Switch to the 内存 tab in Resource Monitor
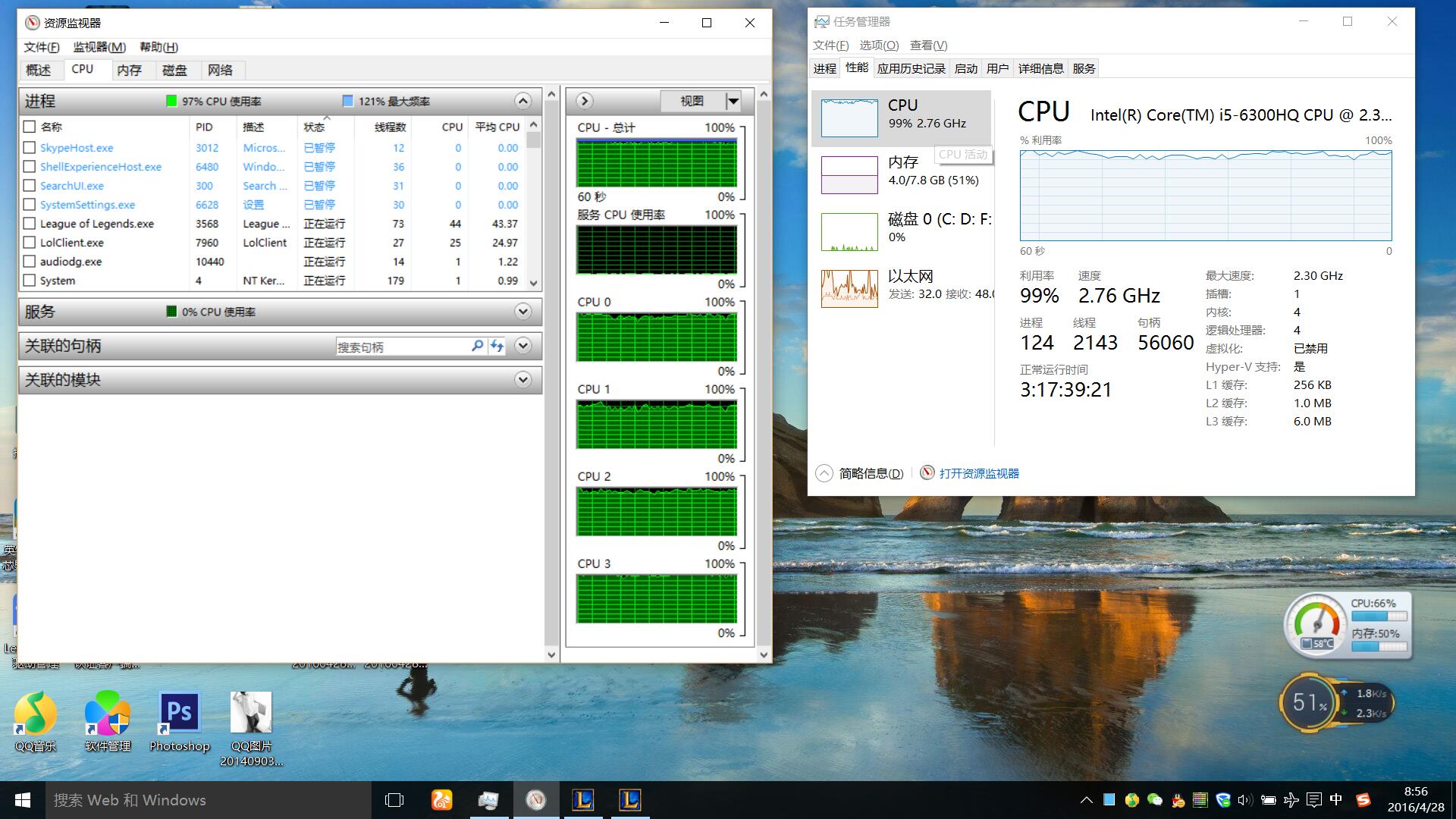 (129, 70)
